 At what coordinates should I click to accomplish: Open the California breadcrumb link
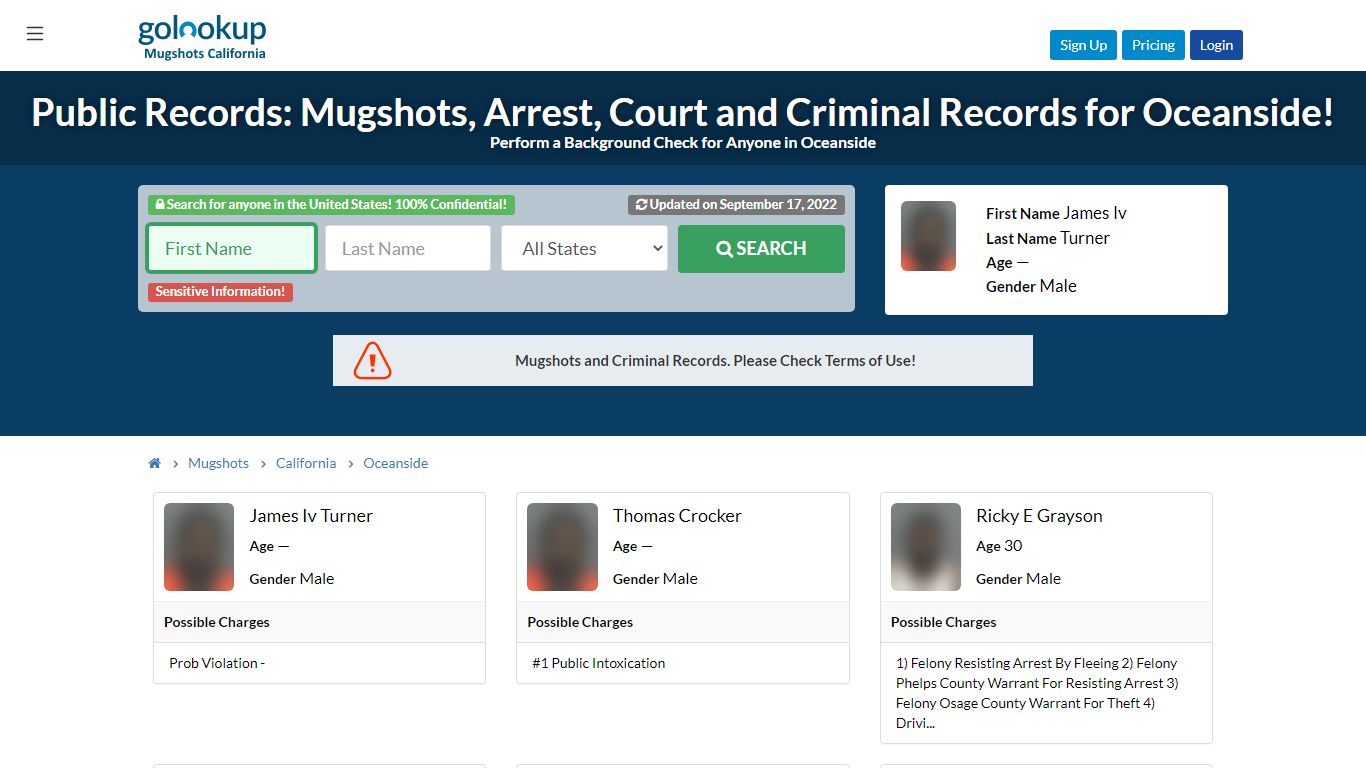(x=306, y=463)
